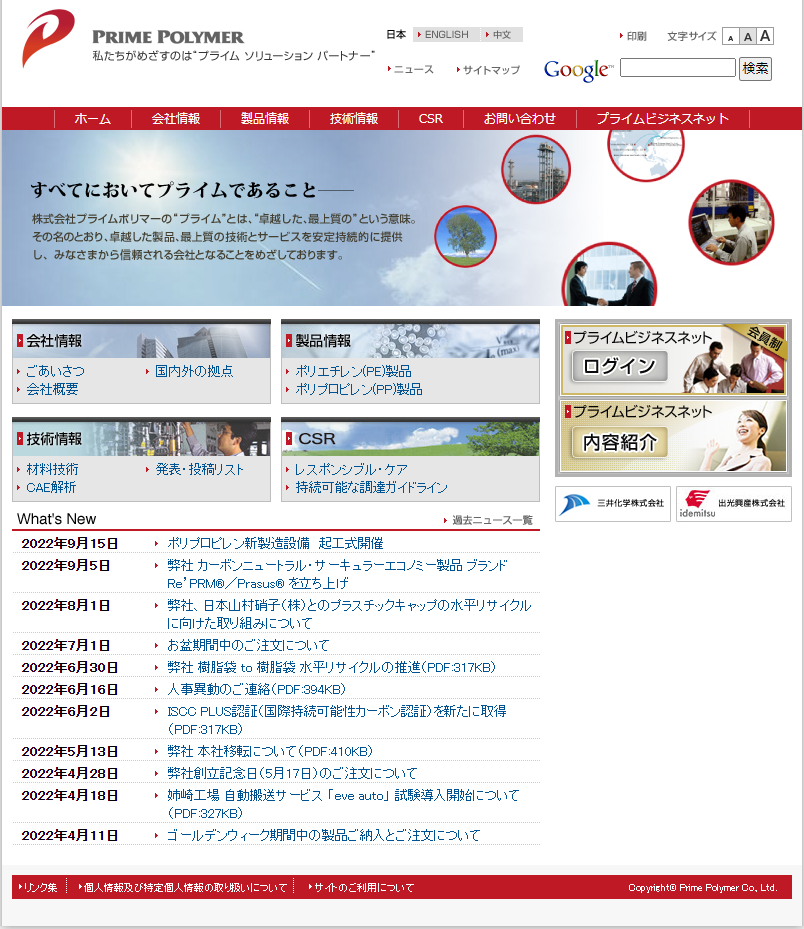
Task: Click the 2022年9月15日 news date
Action: 70,543
